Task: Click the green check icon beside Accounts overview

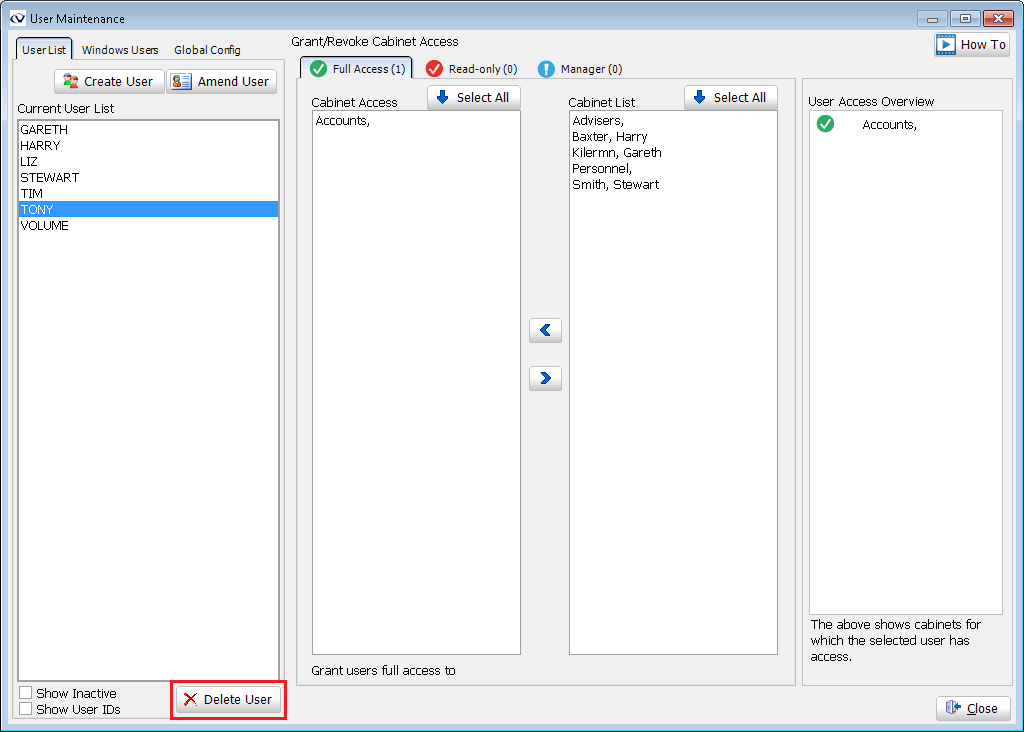Action: pyautogui.click(x=825, y=123)
